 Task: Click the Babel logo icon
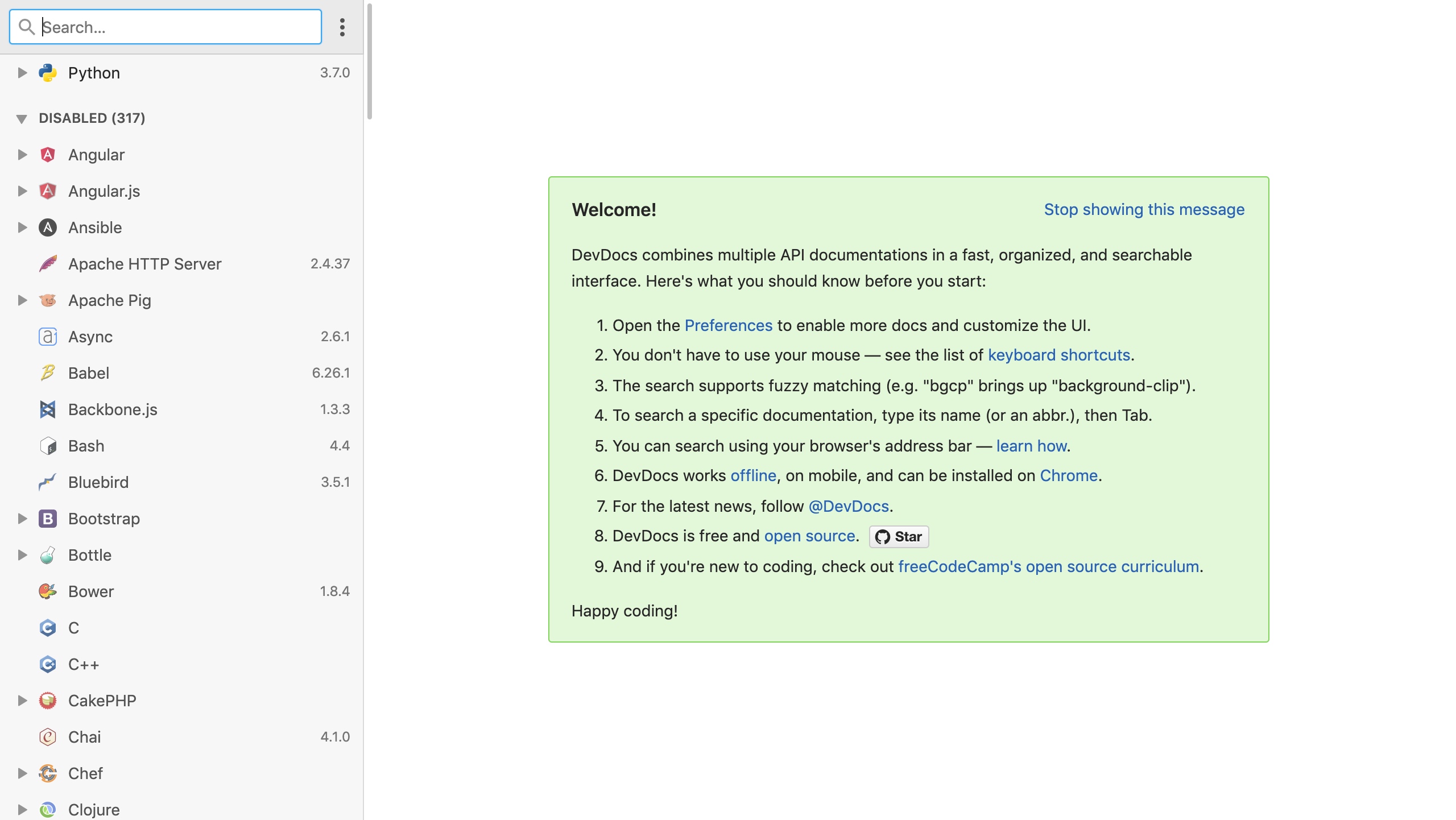coord(48,373)
